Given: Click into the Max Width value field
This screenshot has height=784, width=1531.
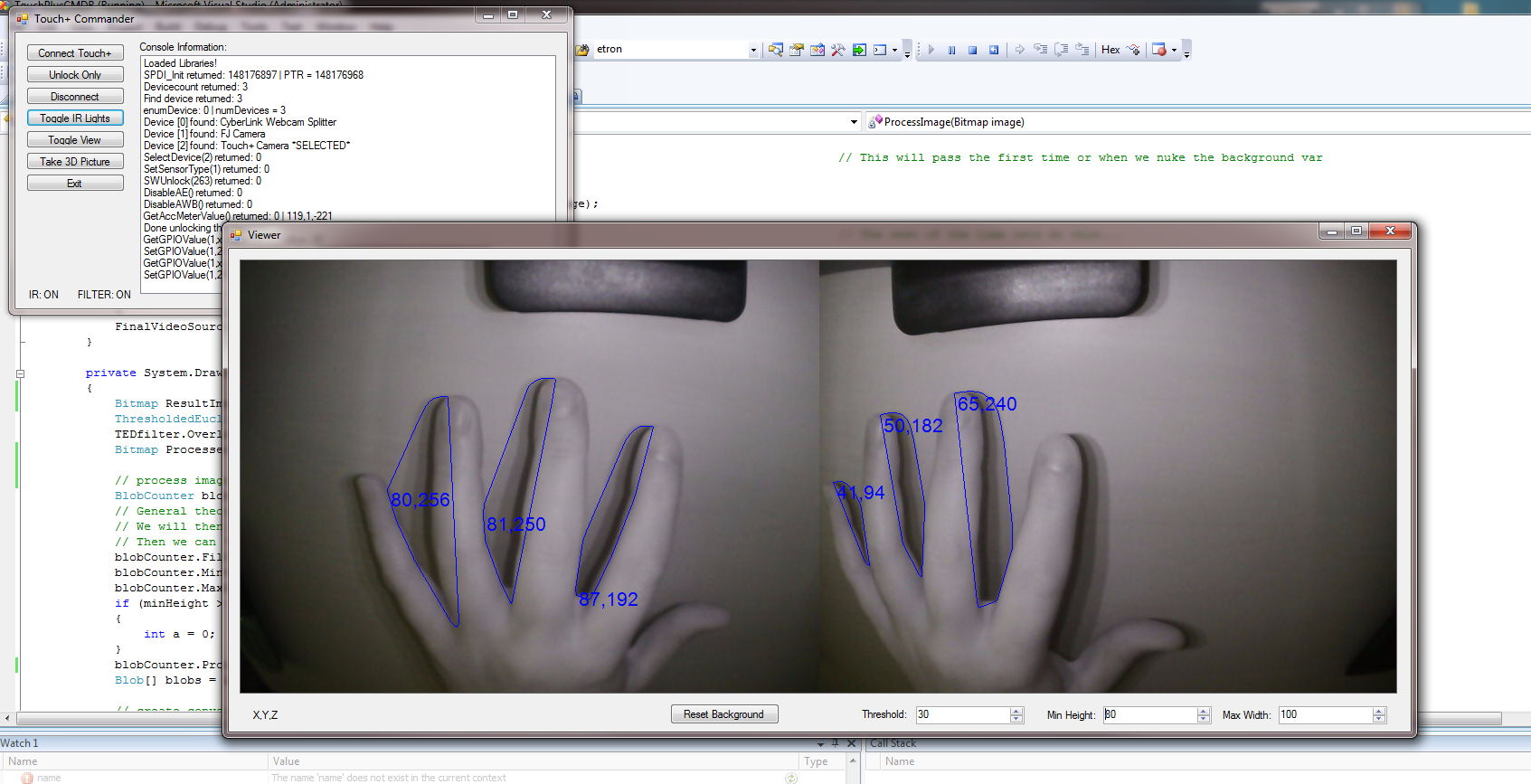Looking at the screenshot, I should pyautogui.click(x=1325, y=714).
